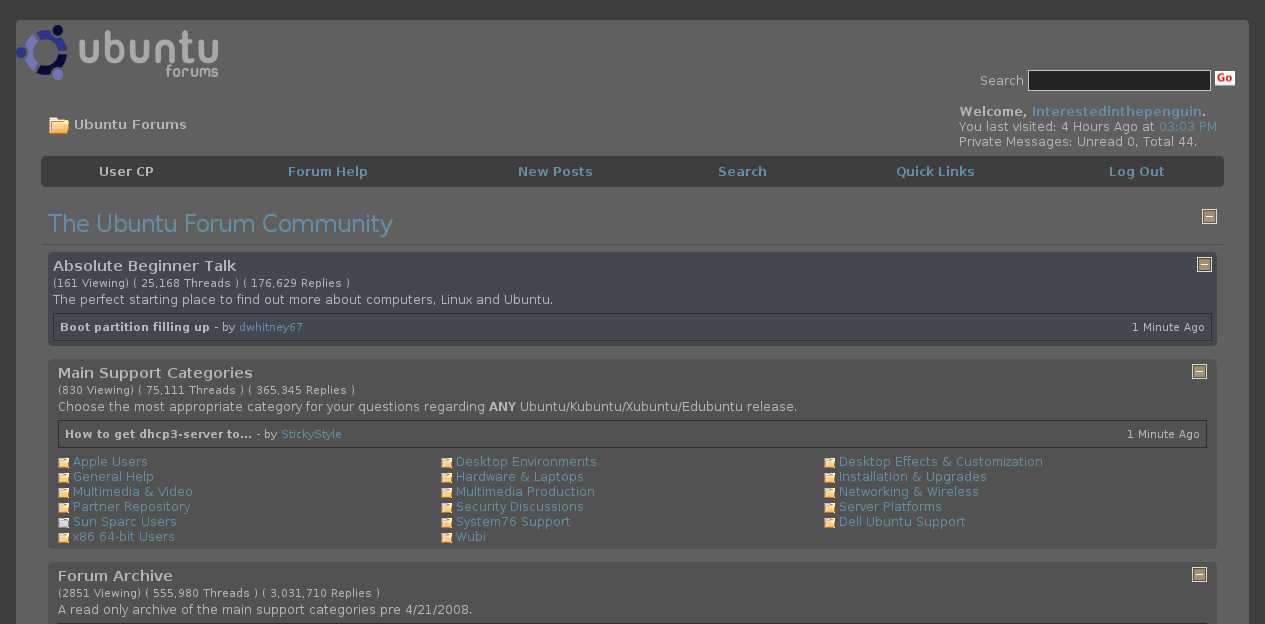Click the icon next to Dell Ubuntu Support

click(830, 523)
